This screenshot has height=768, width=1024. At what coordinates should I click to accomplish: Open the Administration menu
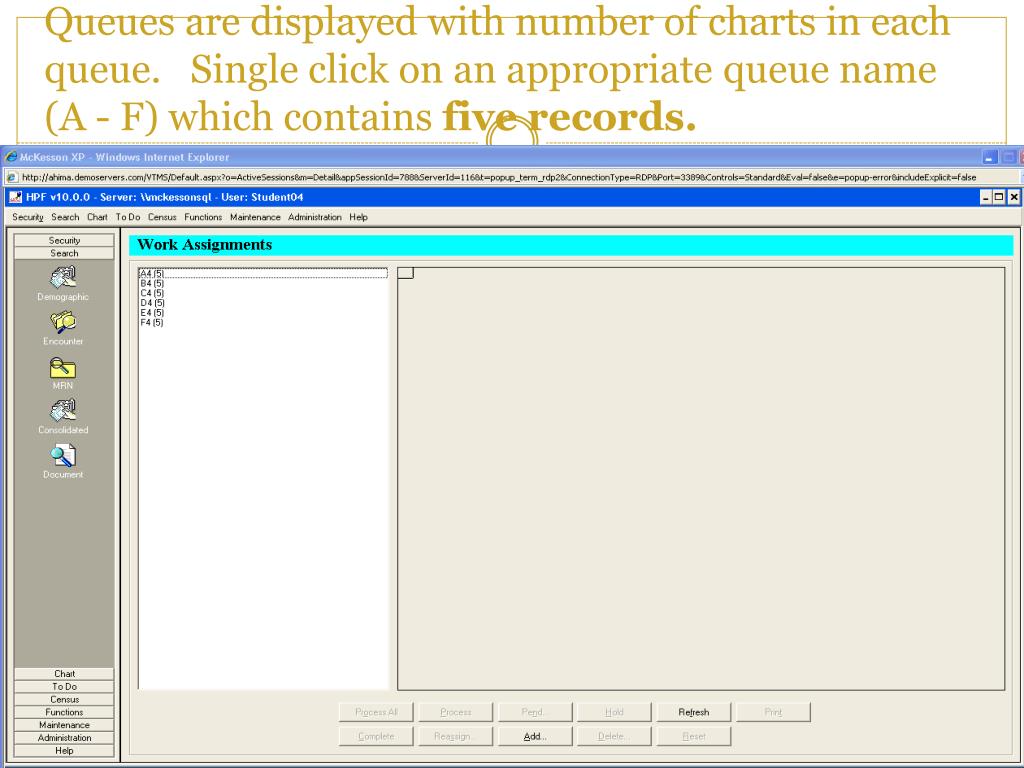pyautogui.click(x=315, y=217)
